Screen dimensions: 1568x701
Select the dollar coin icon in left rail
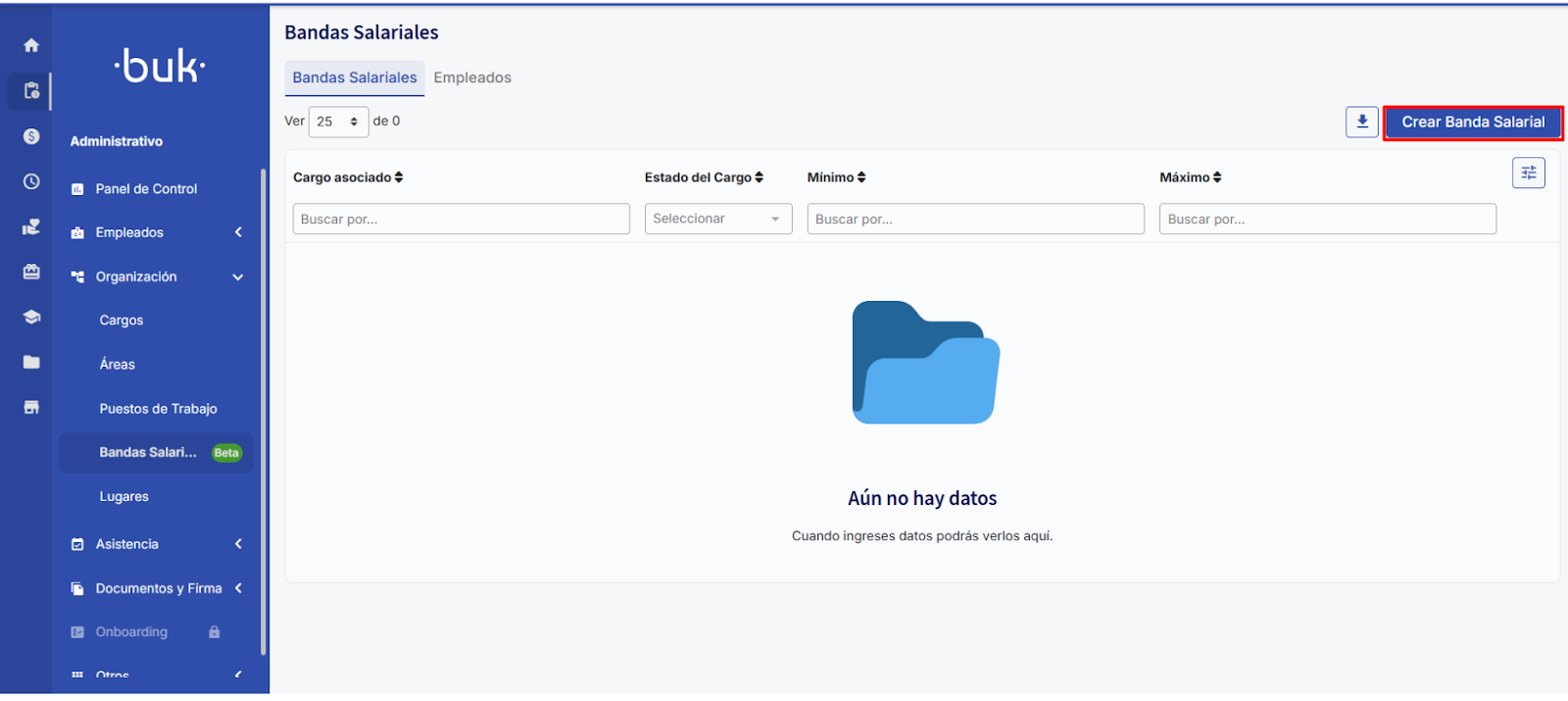(31, 136)
